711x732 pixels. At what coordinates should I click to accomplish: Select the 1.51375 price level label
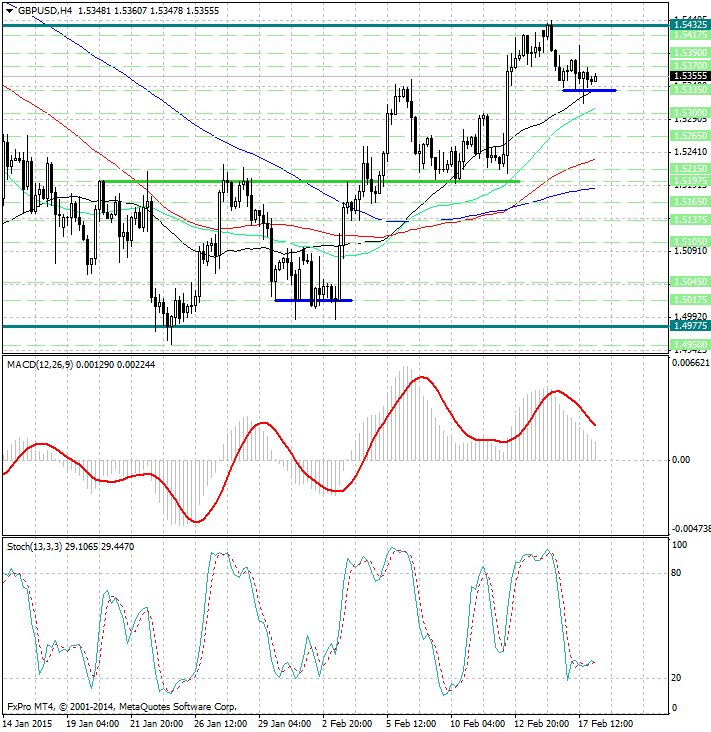pos(690,219)
